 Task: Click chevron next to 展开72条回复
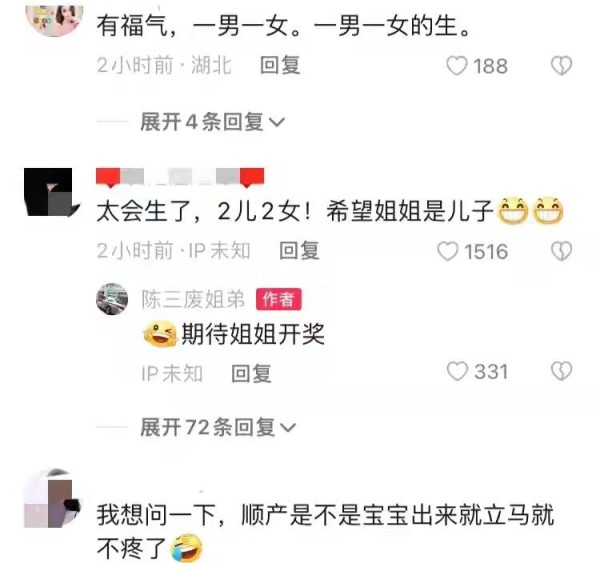[288, 428]
